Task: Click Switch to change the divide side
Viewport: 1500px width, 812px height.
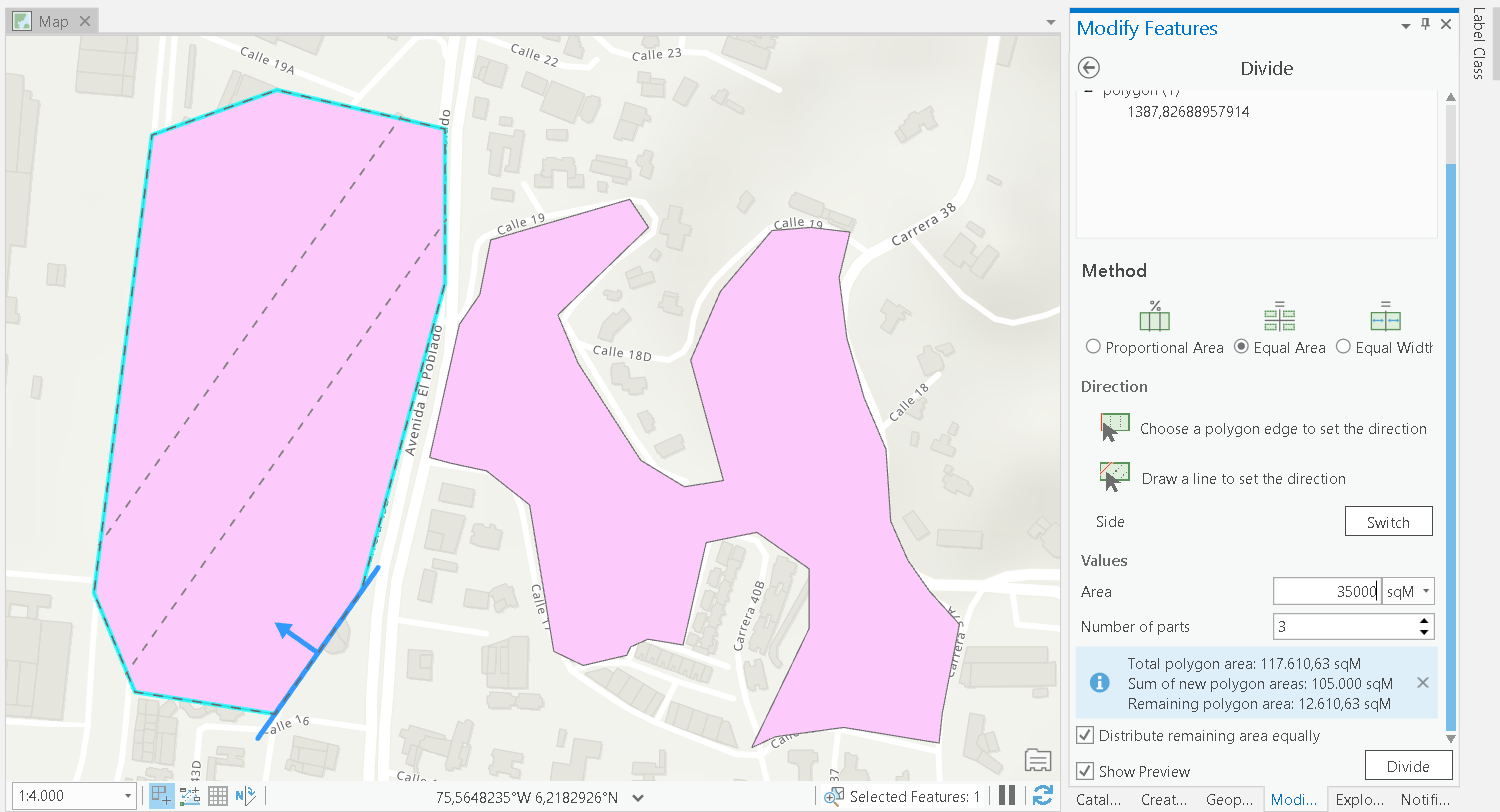Action: (1388, 521)
